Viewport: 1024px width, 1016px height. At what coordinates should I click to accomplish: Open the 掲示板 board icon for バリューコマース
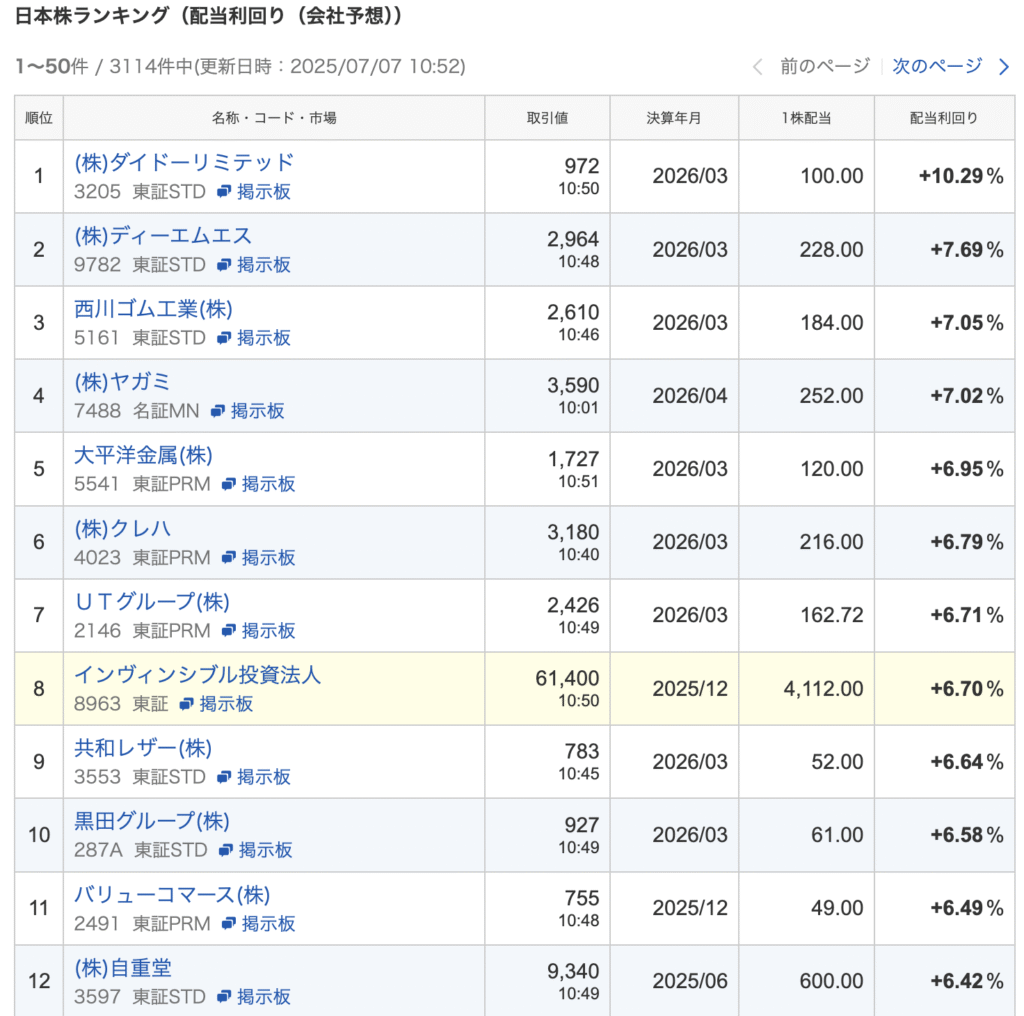(x=229, y=923)
